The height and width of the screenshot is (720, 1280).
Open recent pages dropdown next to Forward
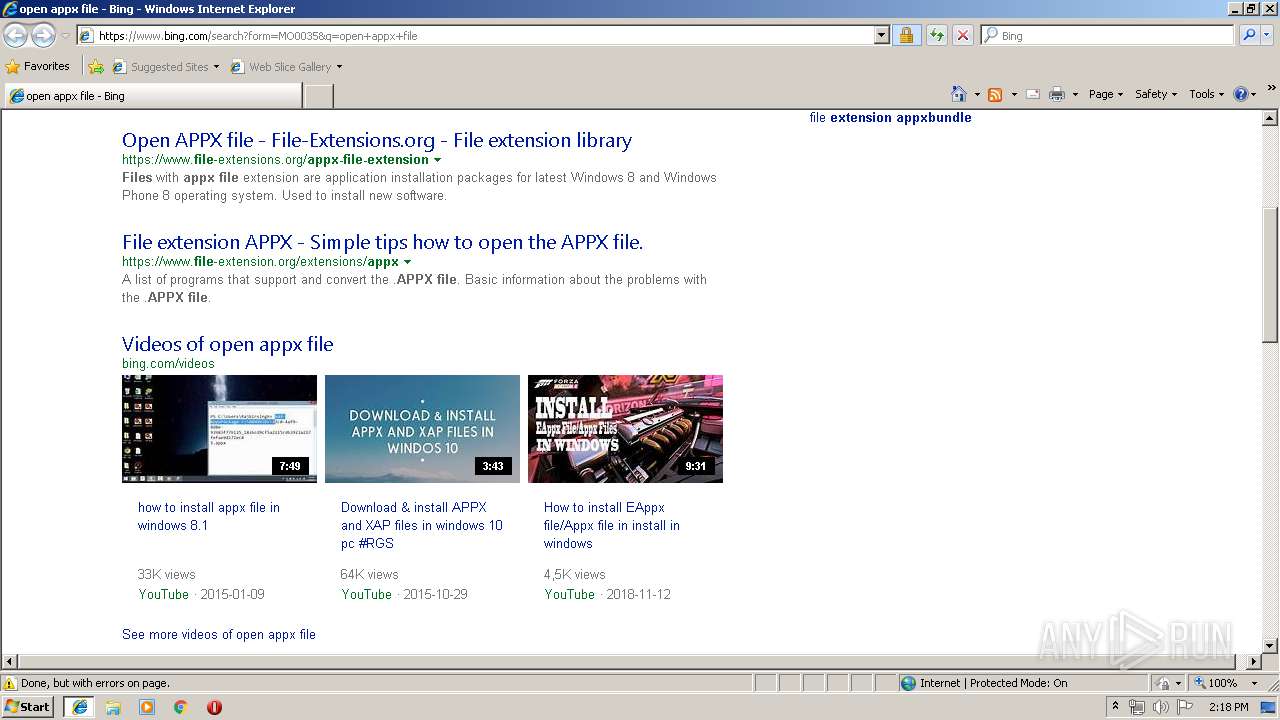click(x=65, y=36)
